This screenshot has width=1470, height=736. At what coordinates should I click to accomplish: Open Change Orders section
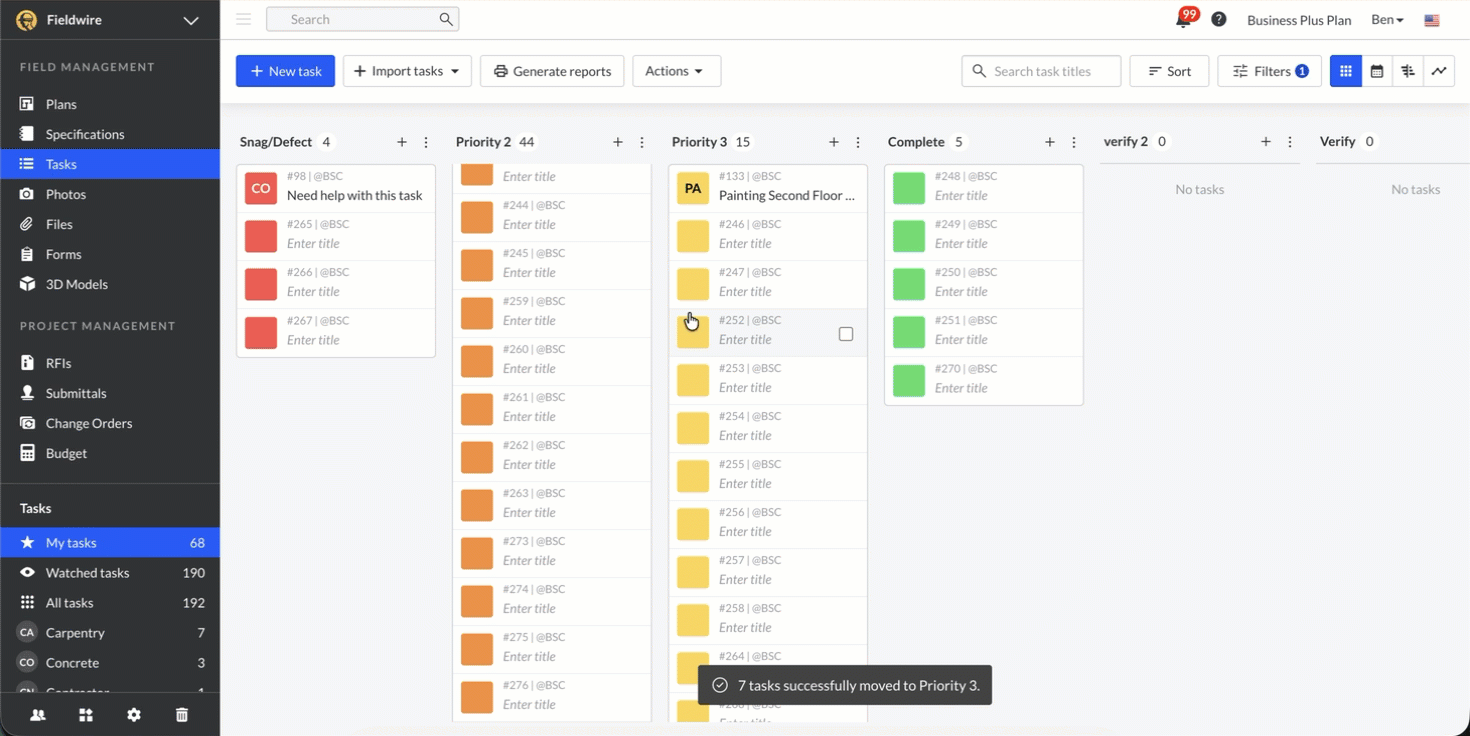click(110, 423)
